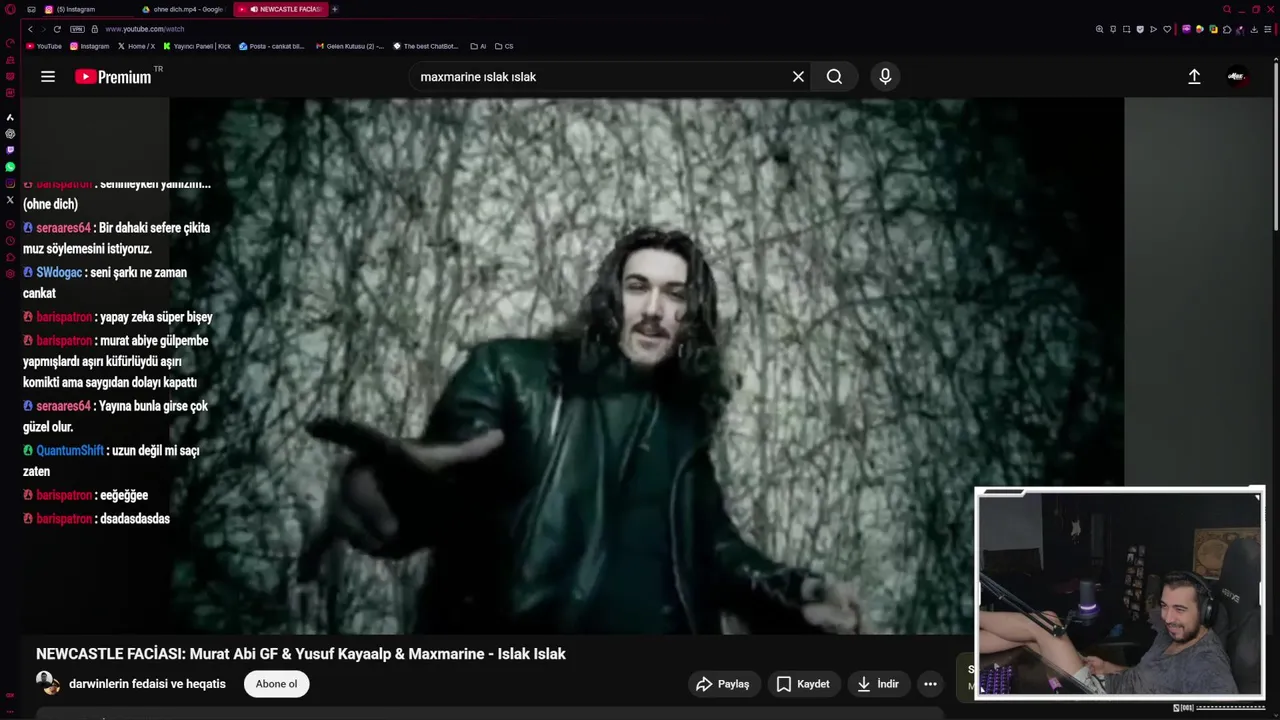This screenshot has height=720, width=1280.
Task: Open the Twitch icon in browser sidebar
Action: pyautogui.click(x=10, y=150)
